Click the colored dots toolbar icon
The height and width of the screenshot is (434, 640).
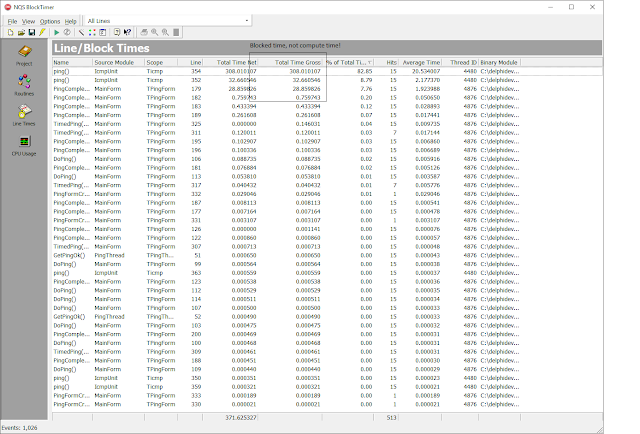click(92, 32)
